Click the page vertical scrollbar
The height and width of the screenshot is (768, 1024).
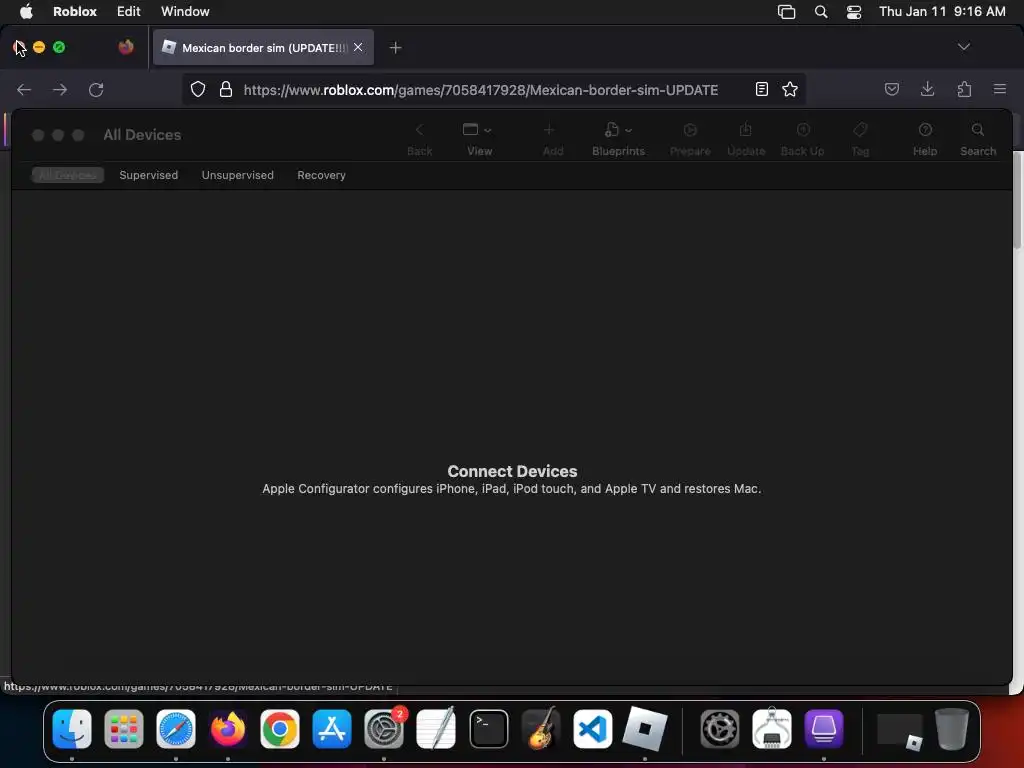click(x=1017, y=200)
